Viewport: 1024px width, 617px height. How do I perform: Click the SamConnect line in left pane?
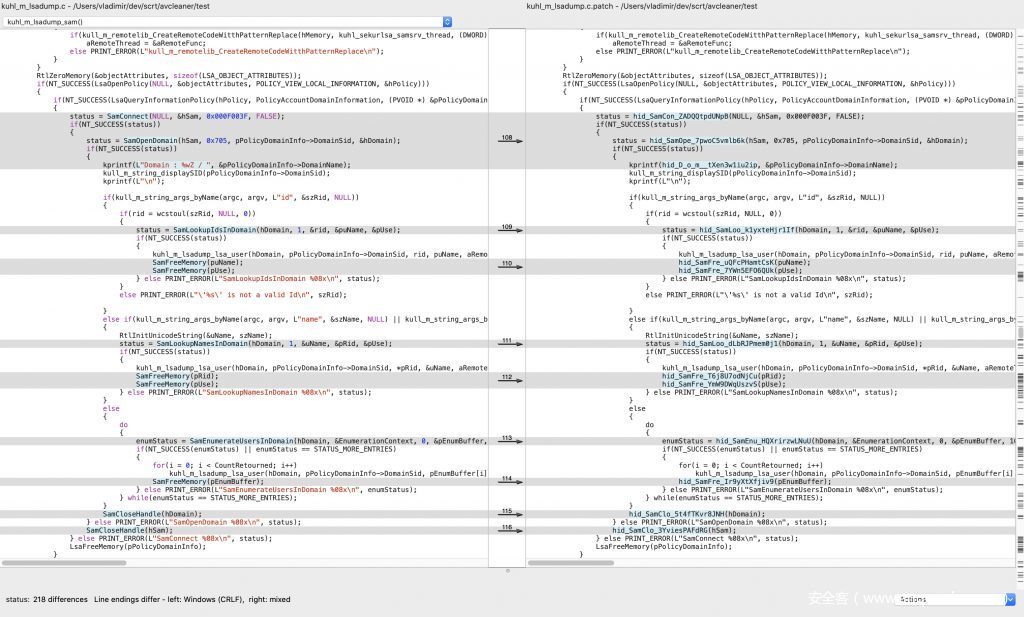[x=160, y=116]
